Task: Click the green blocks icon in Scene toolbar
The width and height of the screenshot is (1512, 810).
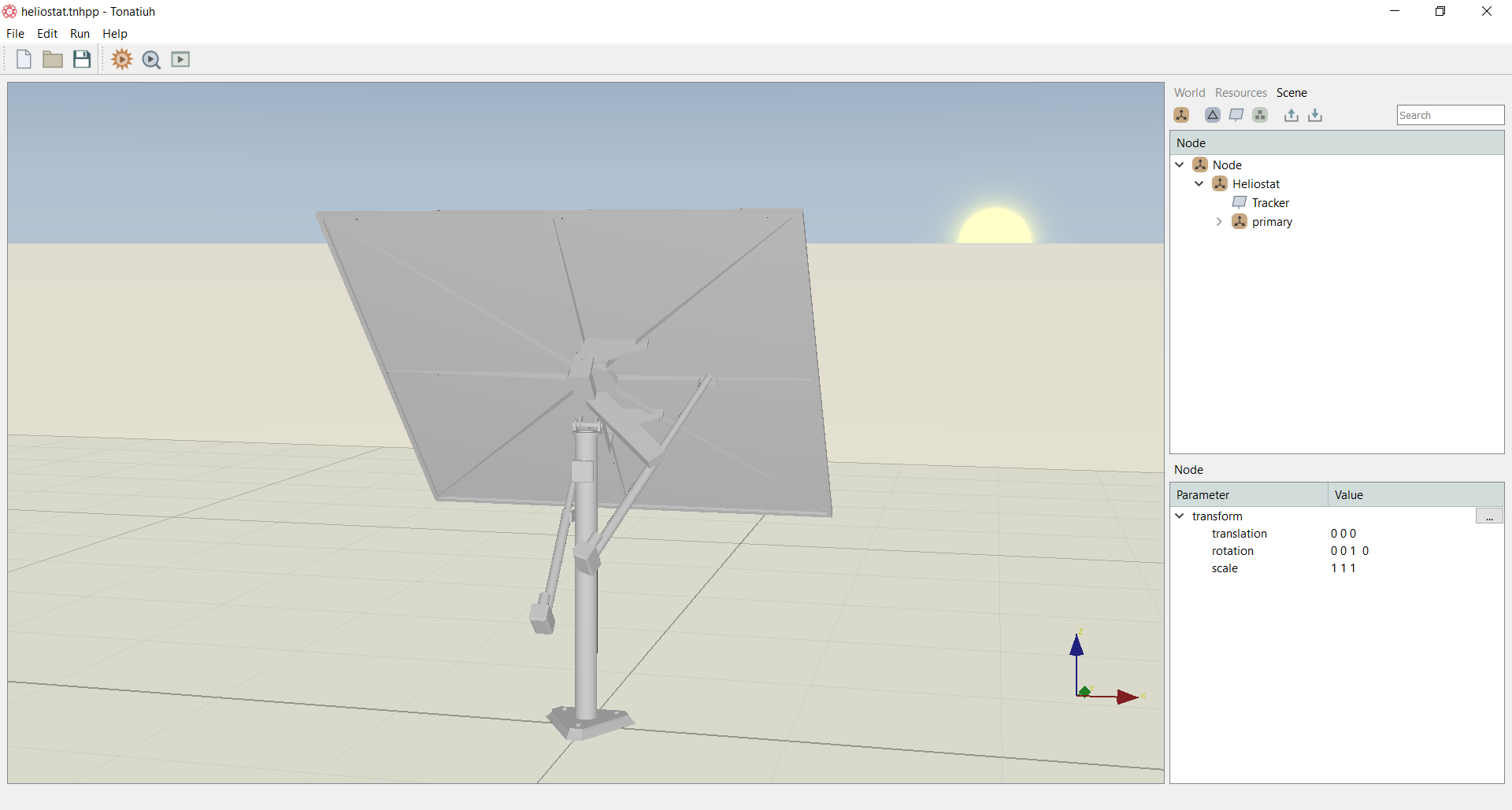Action: point(1260,115)
